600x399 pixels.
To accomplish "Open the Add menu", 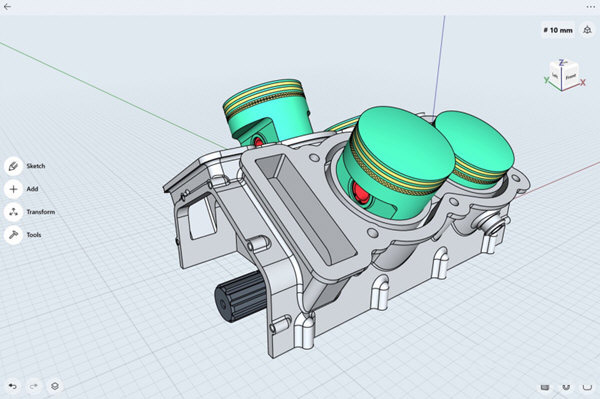I will (x=21, y=189).
